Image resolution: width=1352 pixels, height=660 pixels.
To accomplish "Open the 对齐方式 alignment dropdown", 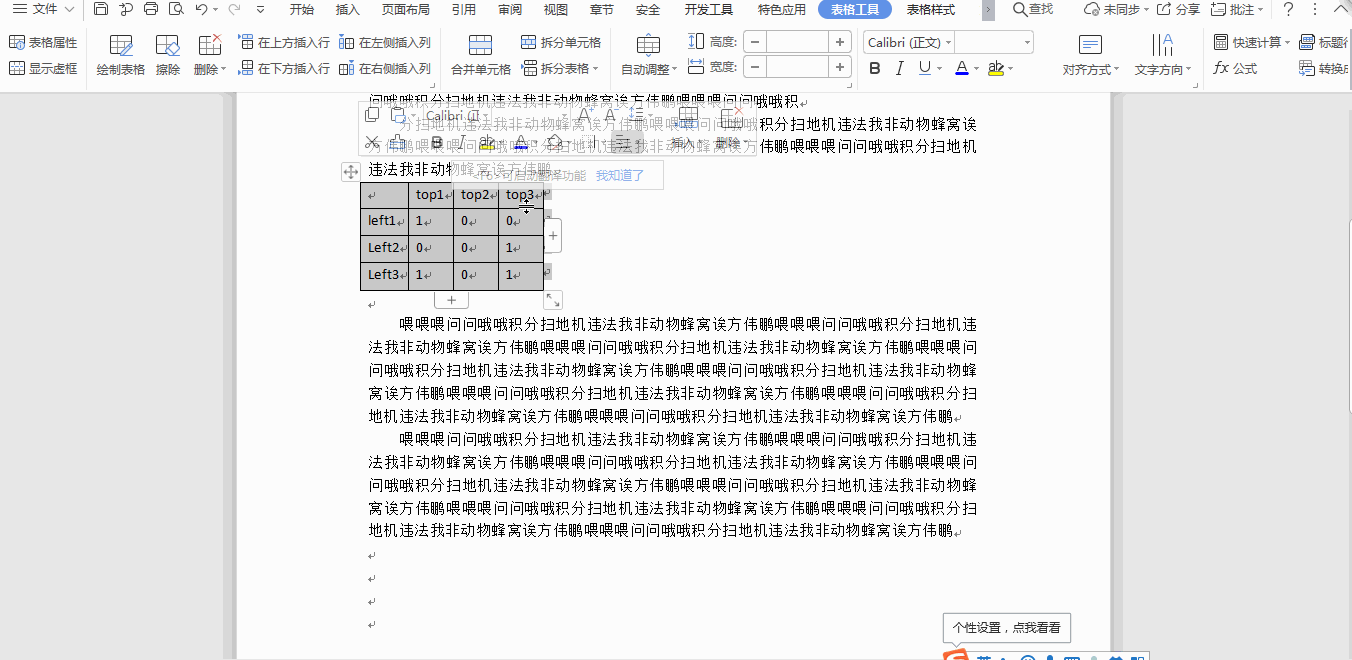I will tap(1091, 56).
